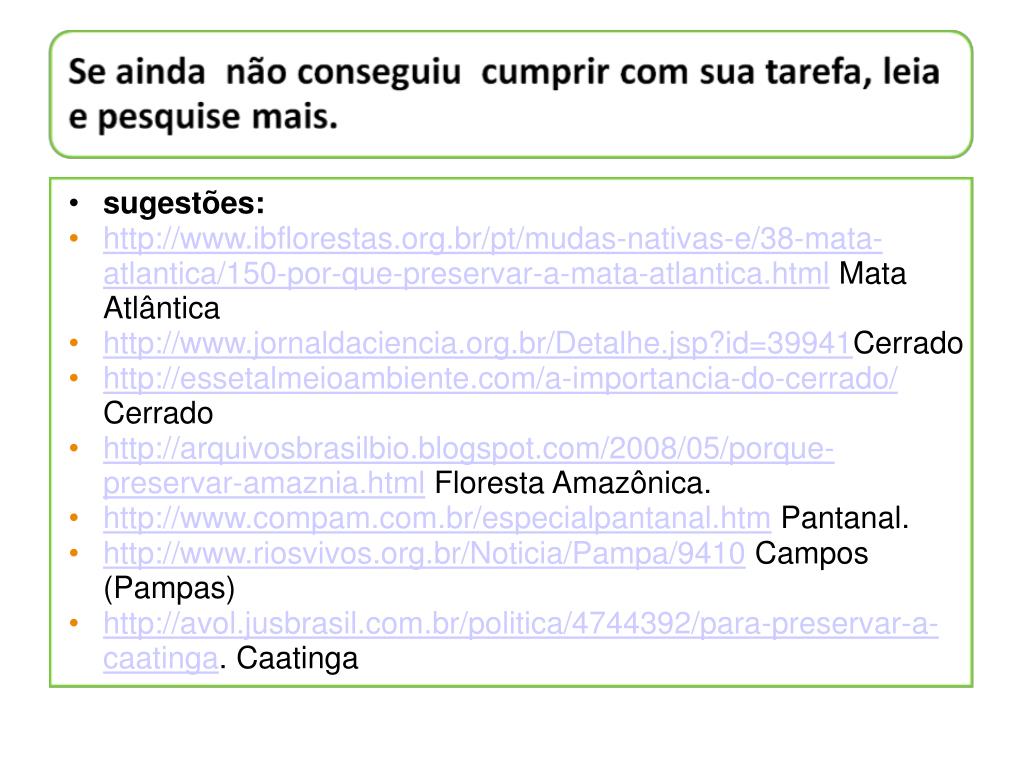
Task: Open the avol.jusbrasil.com.br caatinga link
Action: point(521,624)
